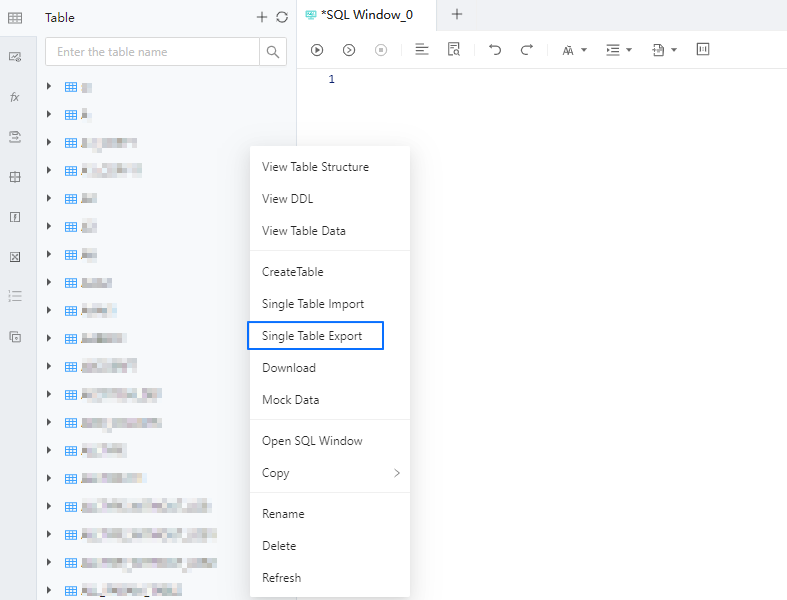Screen dimensions: 787x600
Task: Open the Function (fx) sidebar icon
Action: point(15,97)
